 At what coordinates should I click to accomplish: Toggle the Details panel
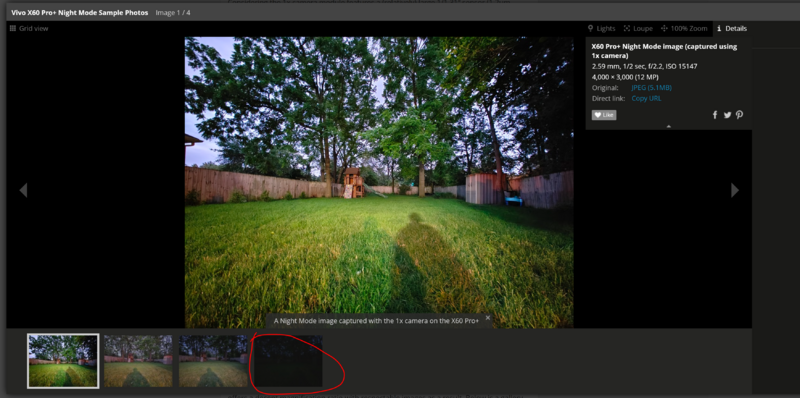click(732, 29)
